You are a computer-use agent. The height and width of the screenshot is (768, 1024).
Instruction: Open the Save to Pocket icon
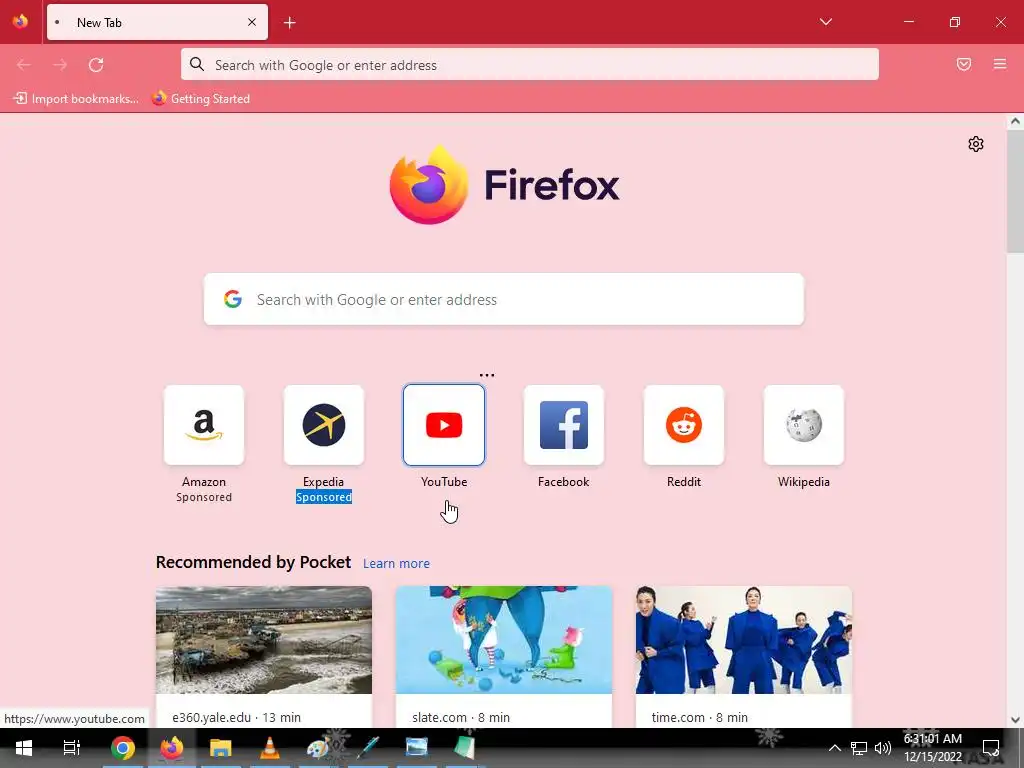[x=964, y=64]
